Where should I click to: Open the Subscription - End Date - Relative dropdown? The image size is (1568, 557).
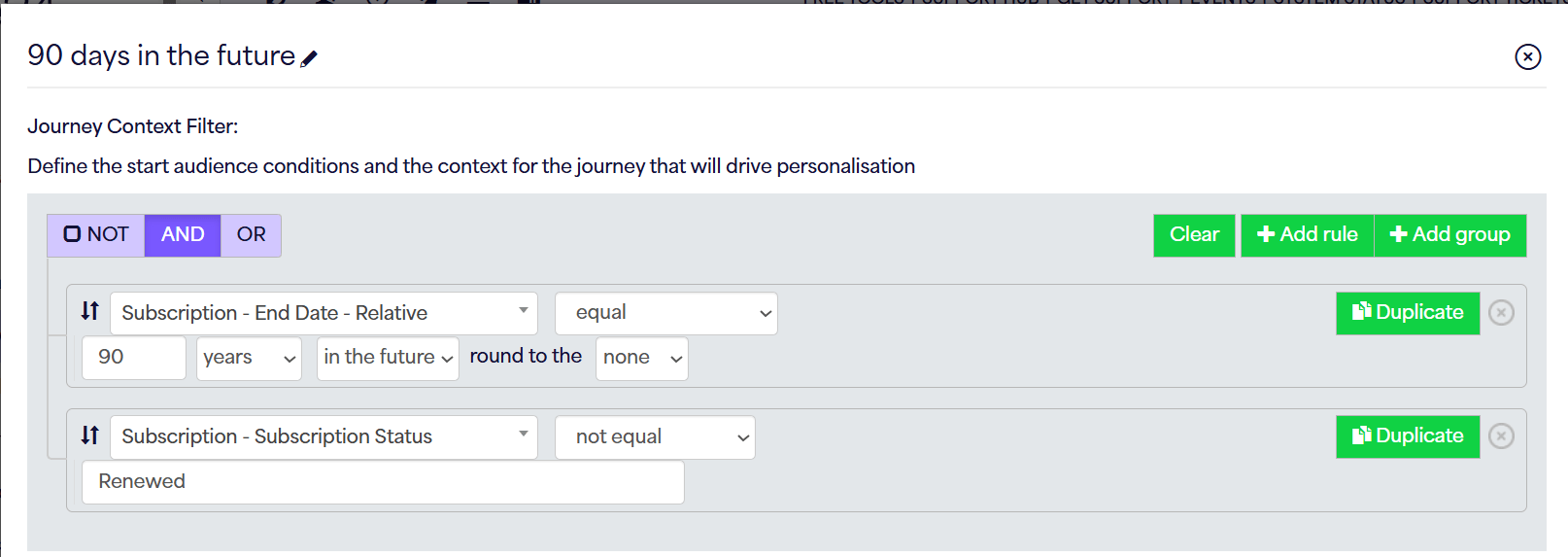coord(324,313)
